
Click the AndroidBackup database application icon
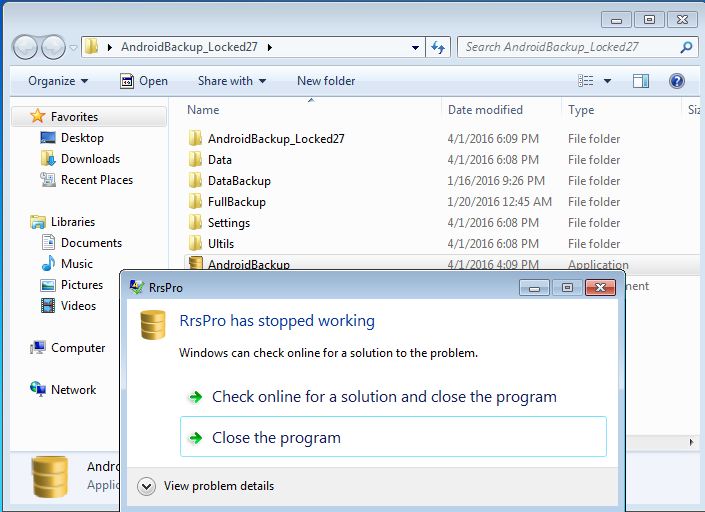[x=196, y=263]
